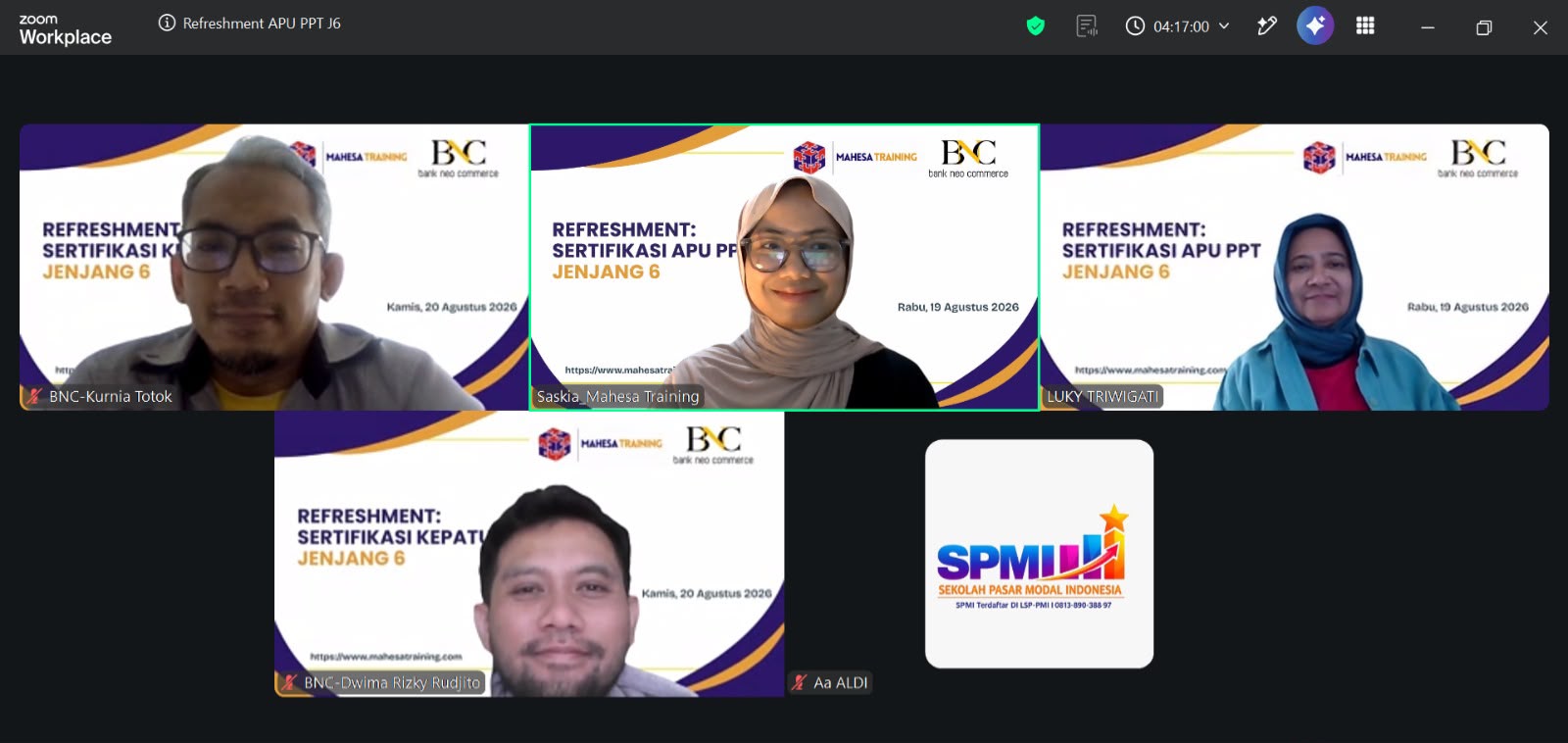Click the Zoom Workplace logo
The width and height of the screenshot is (1568, 743).
tap(65, 30)
